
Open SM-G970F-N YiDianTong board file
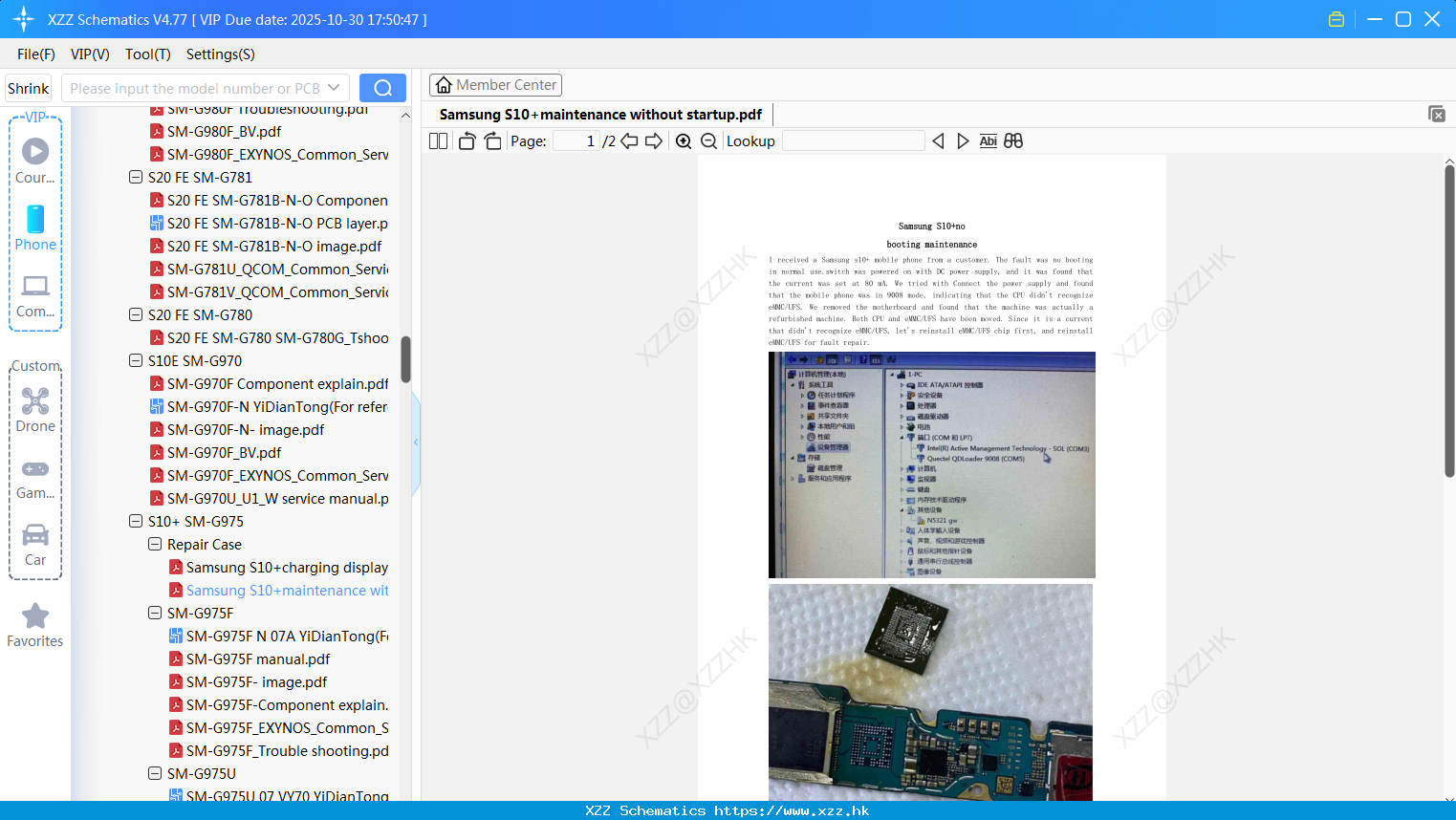coord(277,406)
